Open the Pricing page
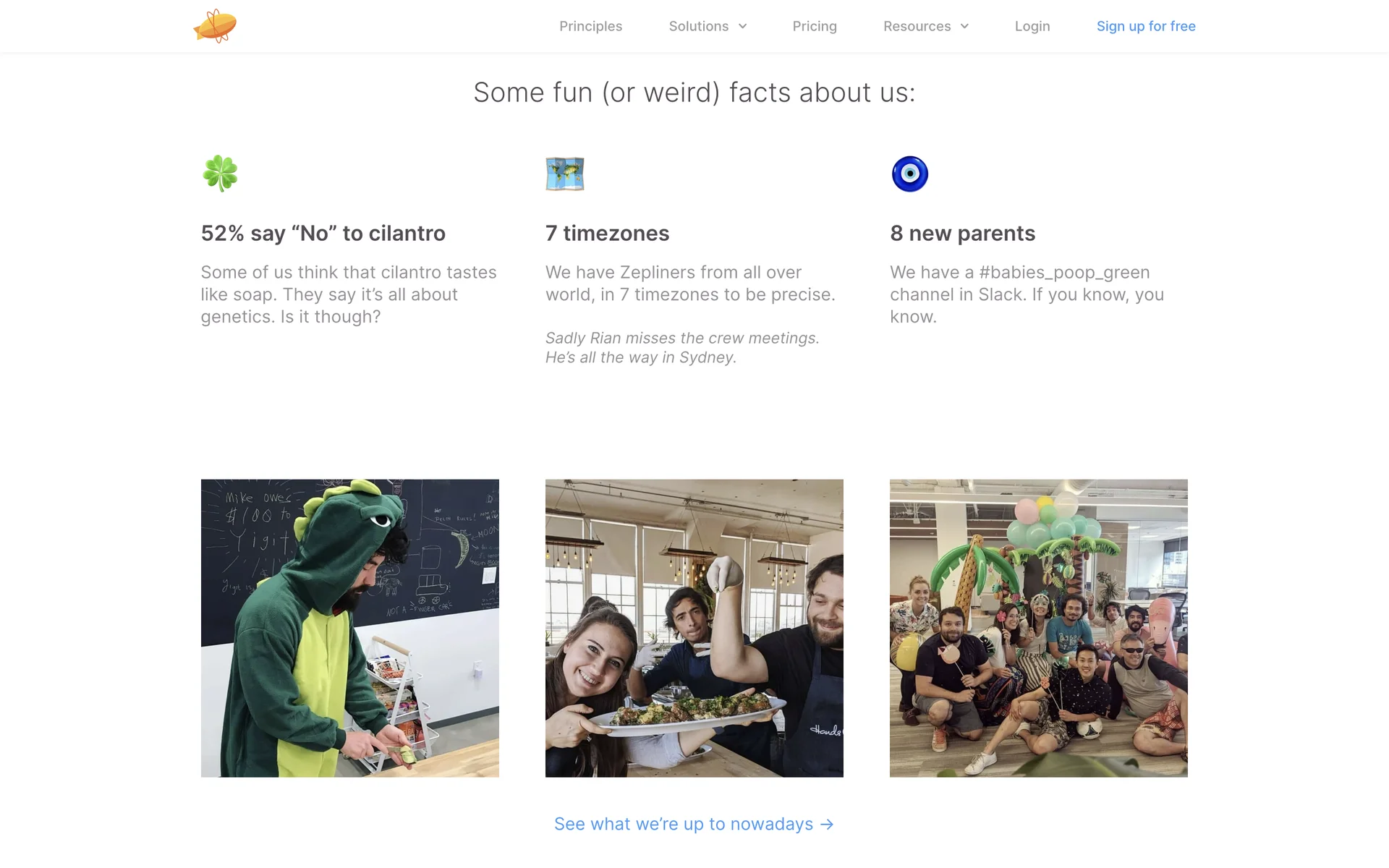This screenshot has height=868, width=1389. click(x=814, y=26)
